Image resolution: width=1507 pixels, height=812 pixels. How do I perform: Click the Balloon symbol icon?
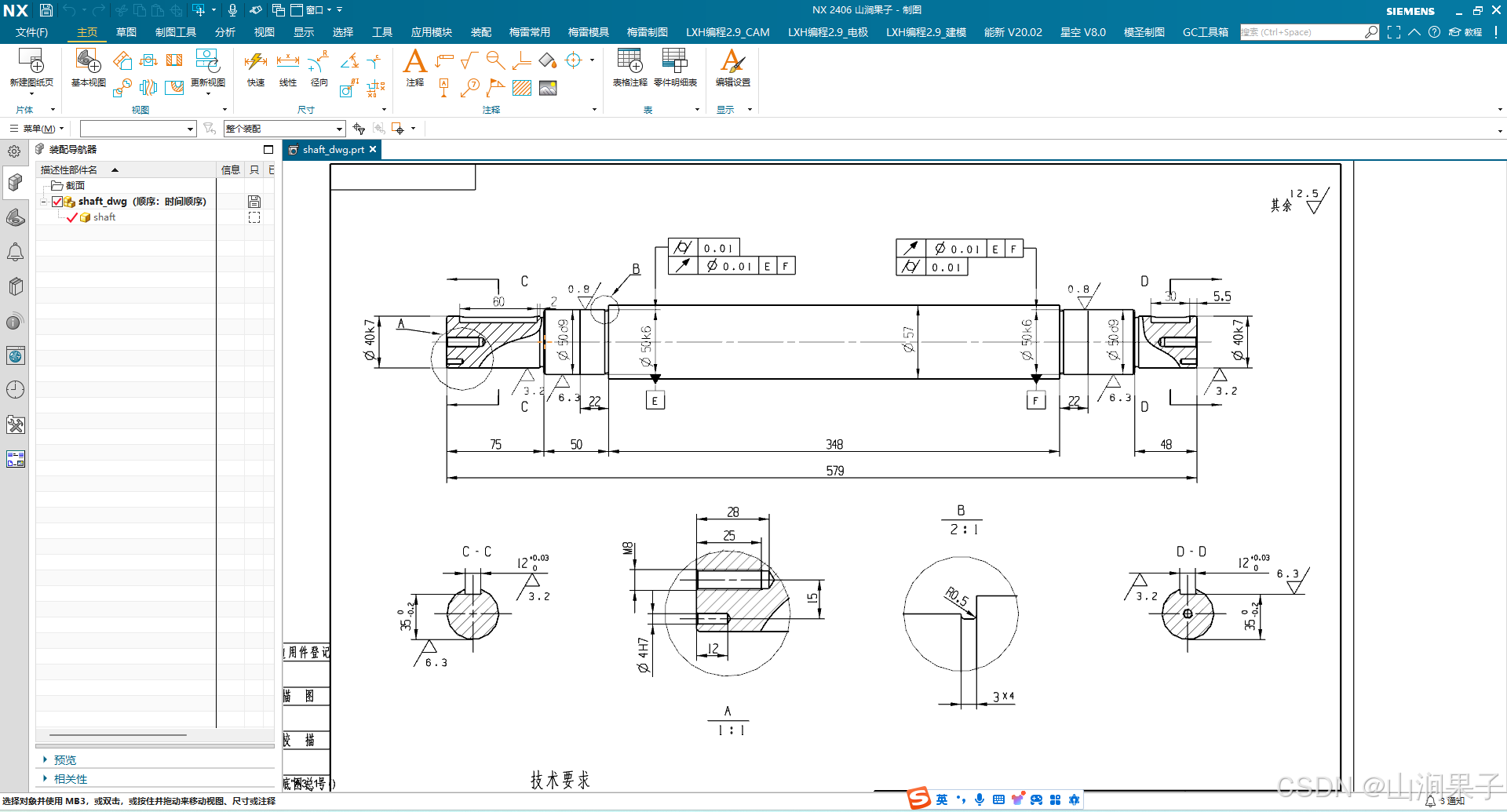(469, 88)
